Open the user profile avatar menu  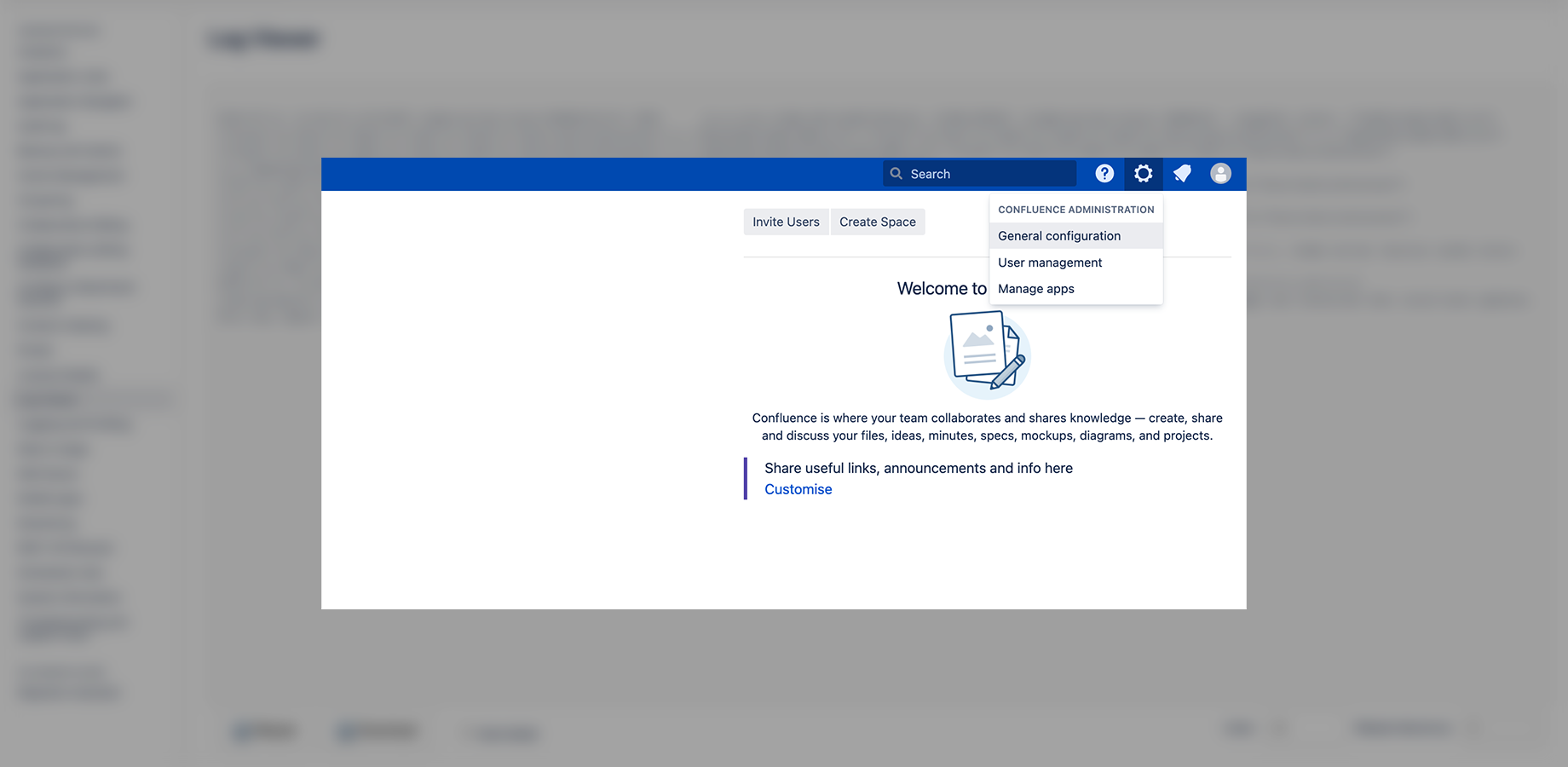tap(1220, 174)
